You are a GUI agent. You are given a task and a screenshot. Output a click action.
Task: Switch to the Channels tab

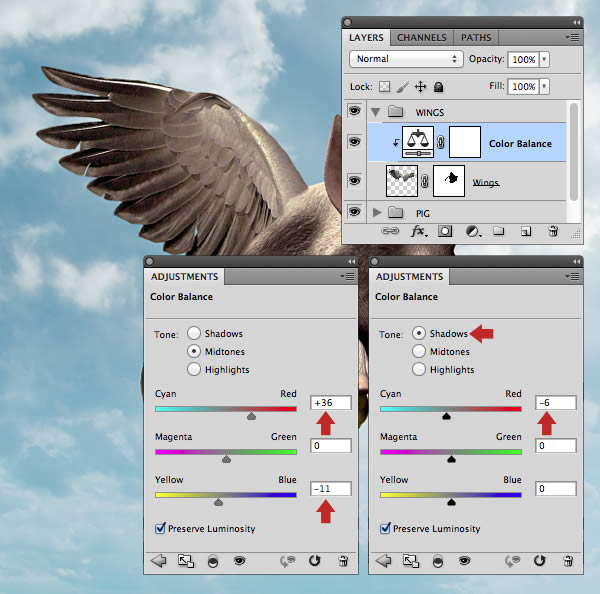[x=422, y=38]
